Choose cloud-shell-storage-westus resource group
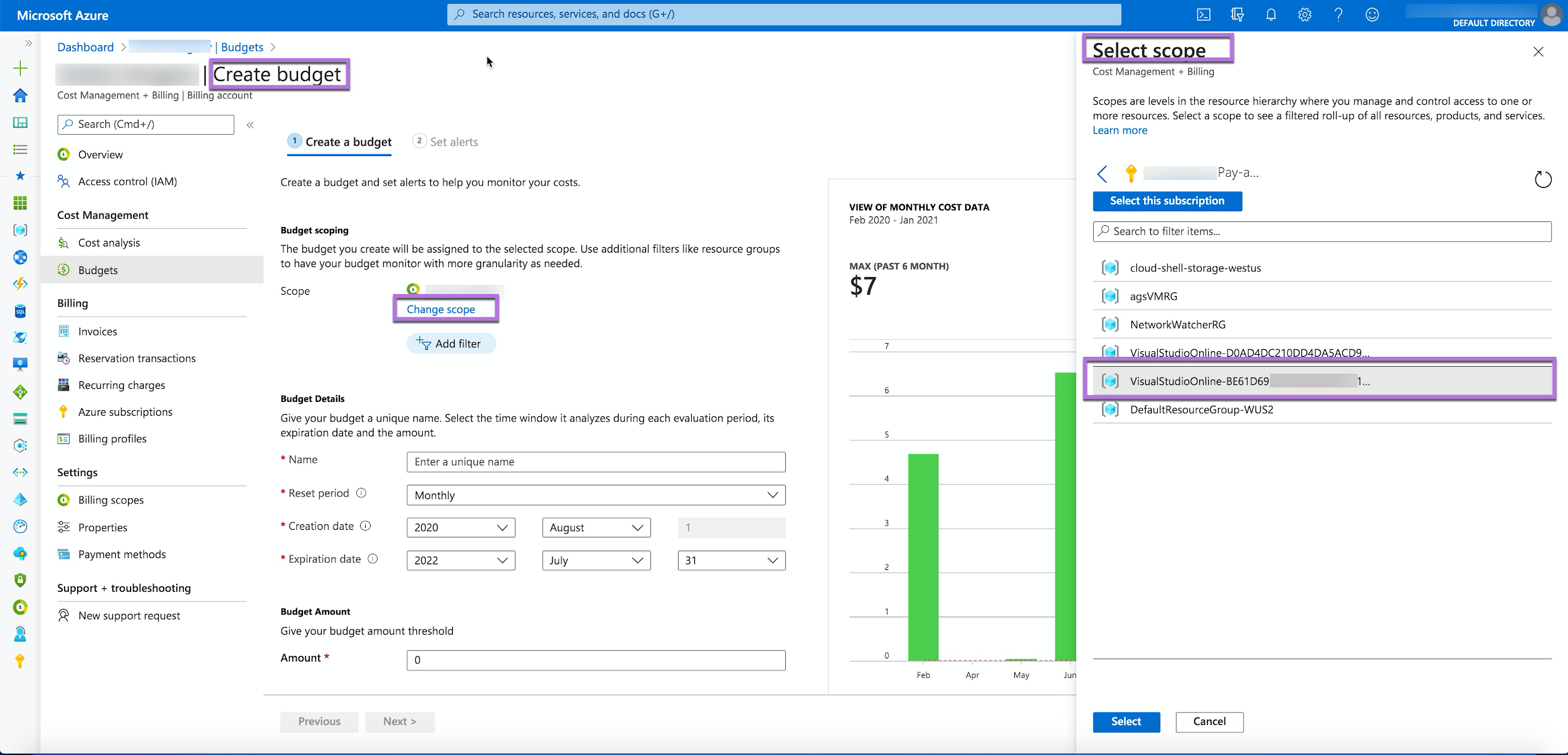Viewport: 1568px width, 755px height. pyautogui.click(x=1322, y=268)
